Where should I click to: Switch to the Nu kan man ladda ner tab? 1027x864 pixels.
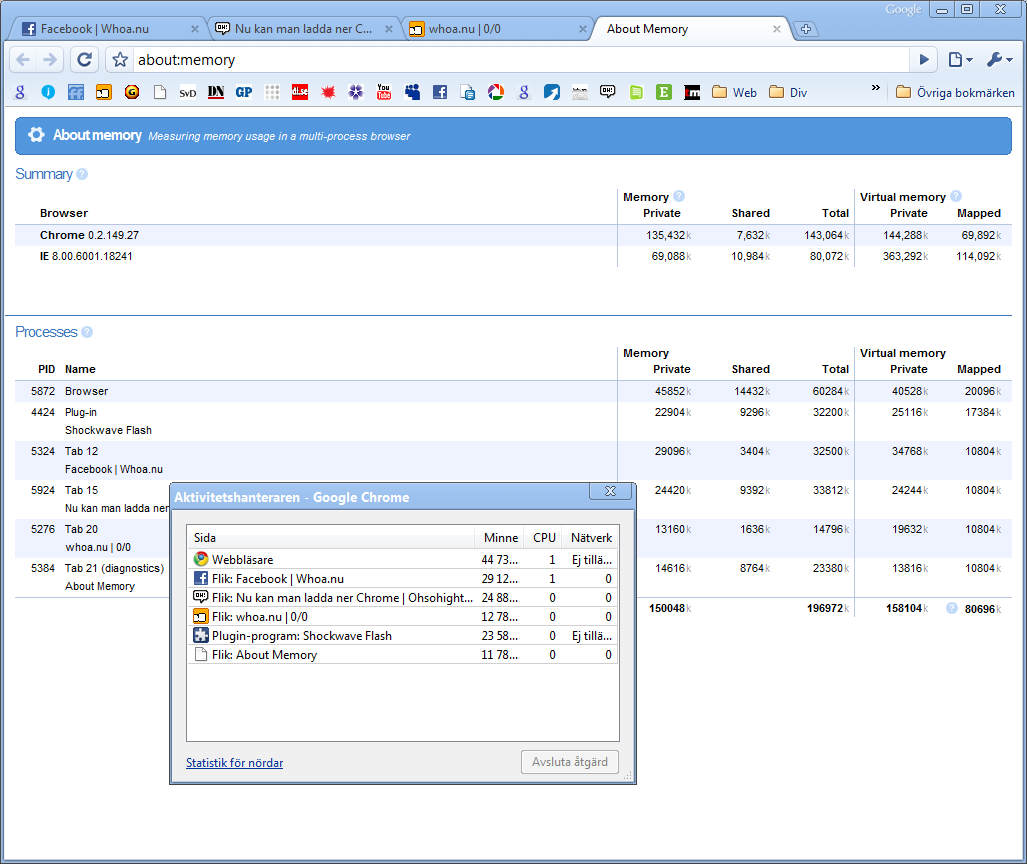click(303, 29)
